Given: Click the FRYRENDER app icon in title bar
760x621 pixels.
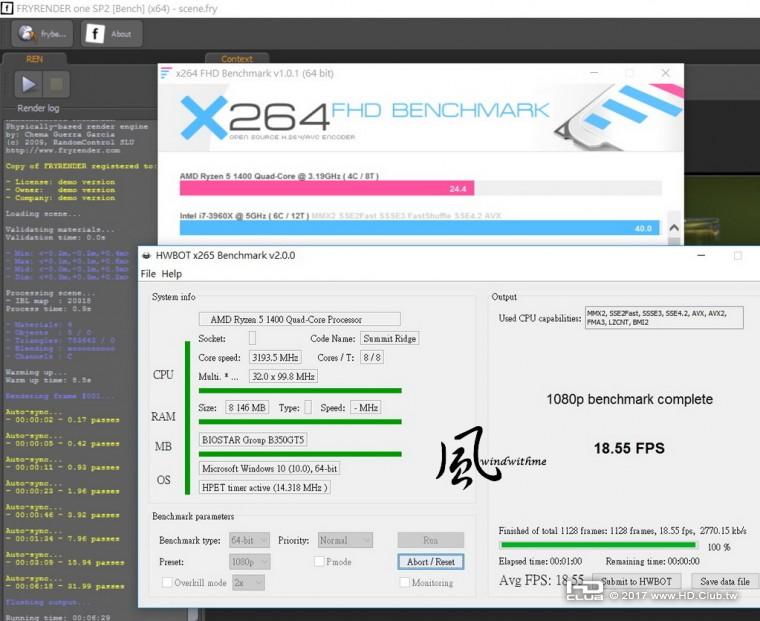Looking at the screenshot, I should [7, 7].
